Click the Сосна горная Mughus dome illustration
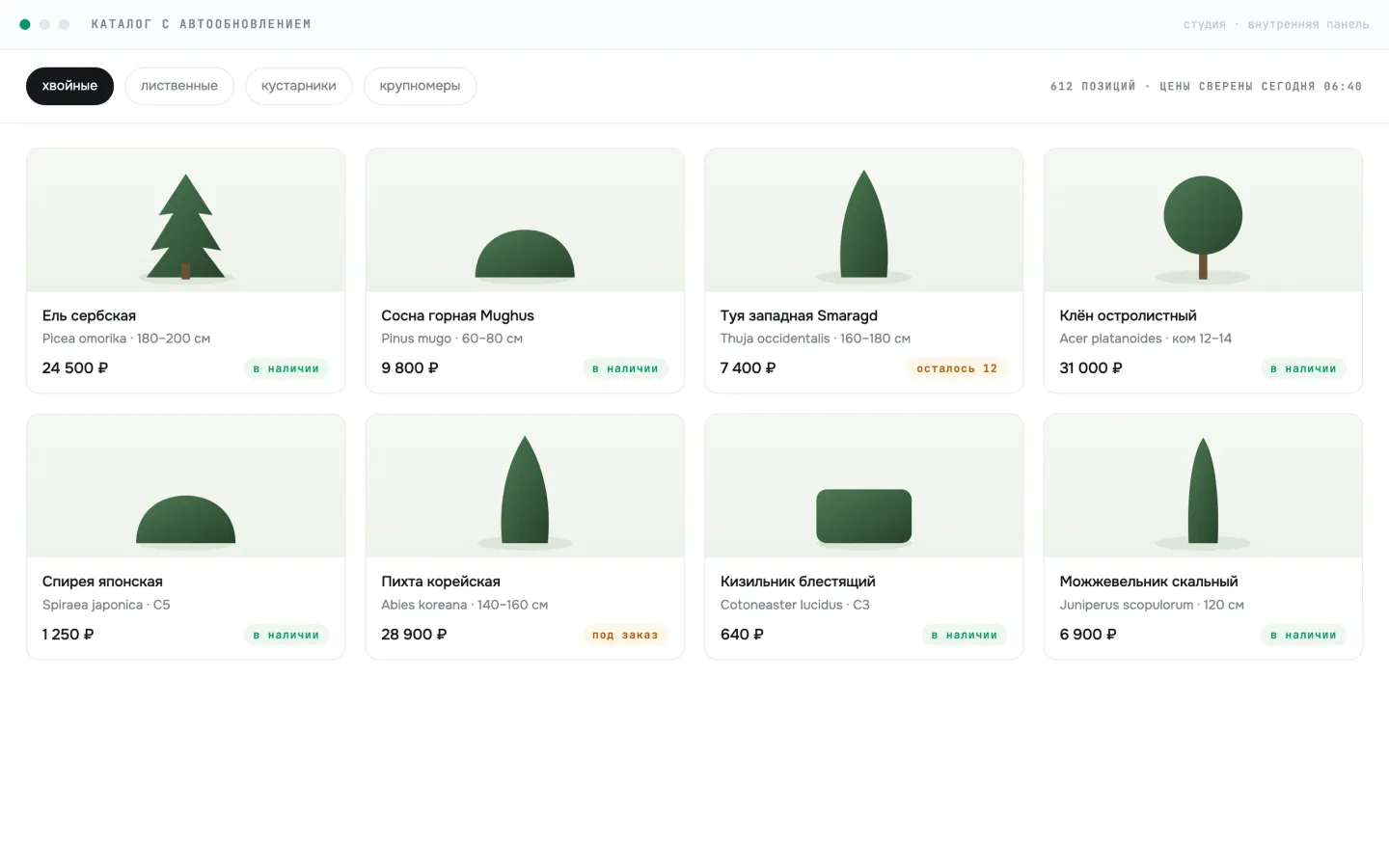Screen dimensions: 1389x868 (525, 254)
